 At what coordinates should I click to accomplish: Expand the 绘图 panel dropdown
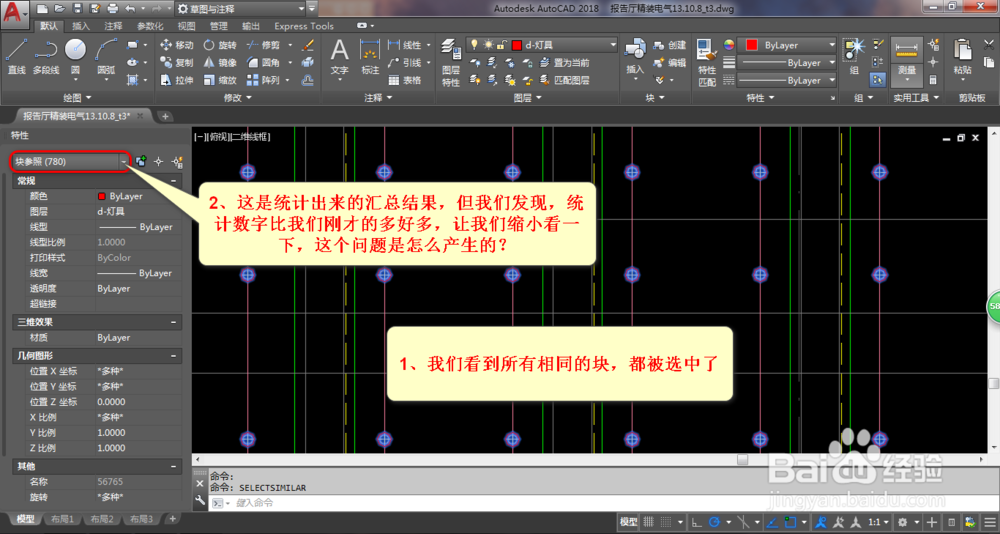(78, 98)
